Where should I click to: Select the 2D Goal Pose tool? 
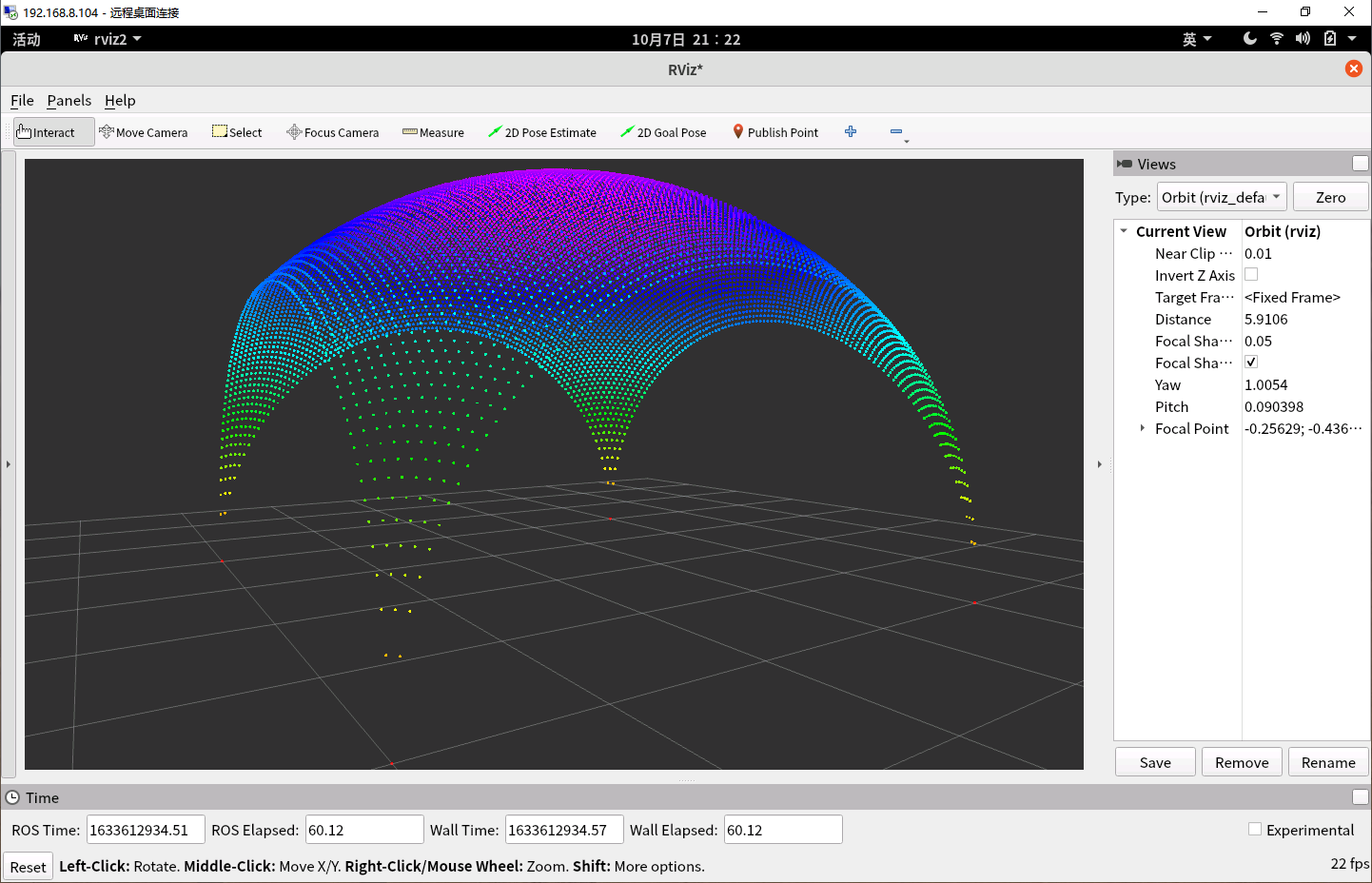click(663, 132)
